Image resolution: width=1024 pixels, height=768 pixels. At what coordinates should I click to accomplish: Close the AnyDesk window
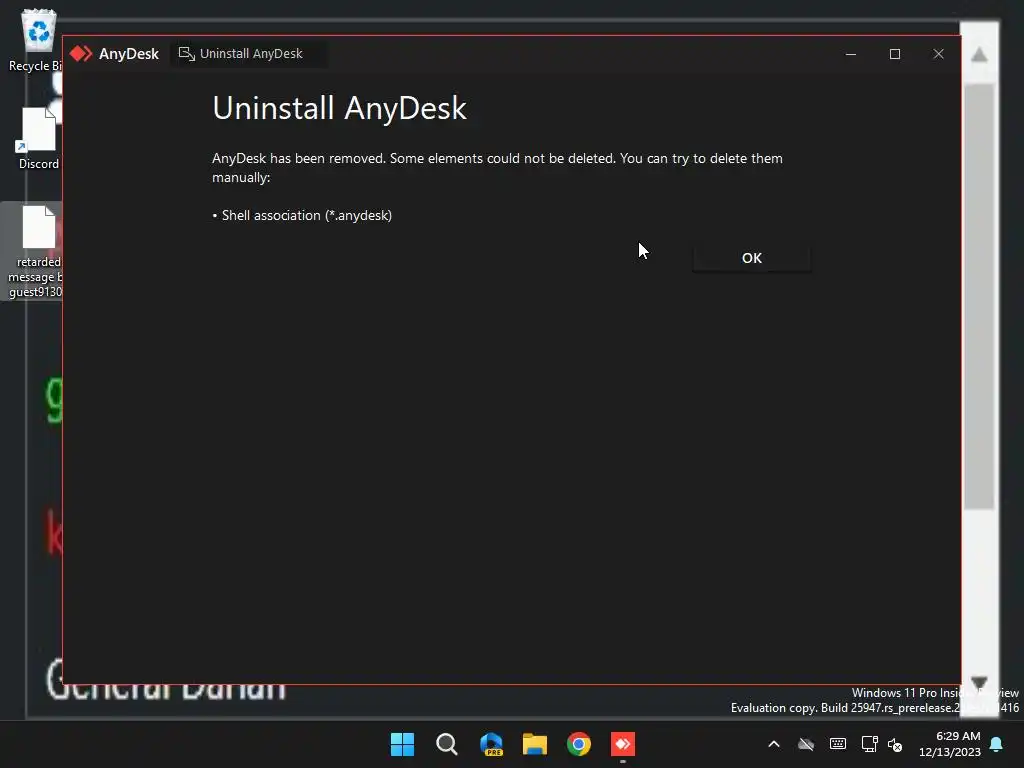[x=938, y=54]
